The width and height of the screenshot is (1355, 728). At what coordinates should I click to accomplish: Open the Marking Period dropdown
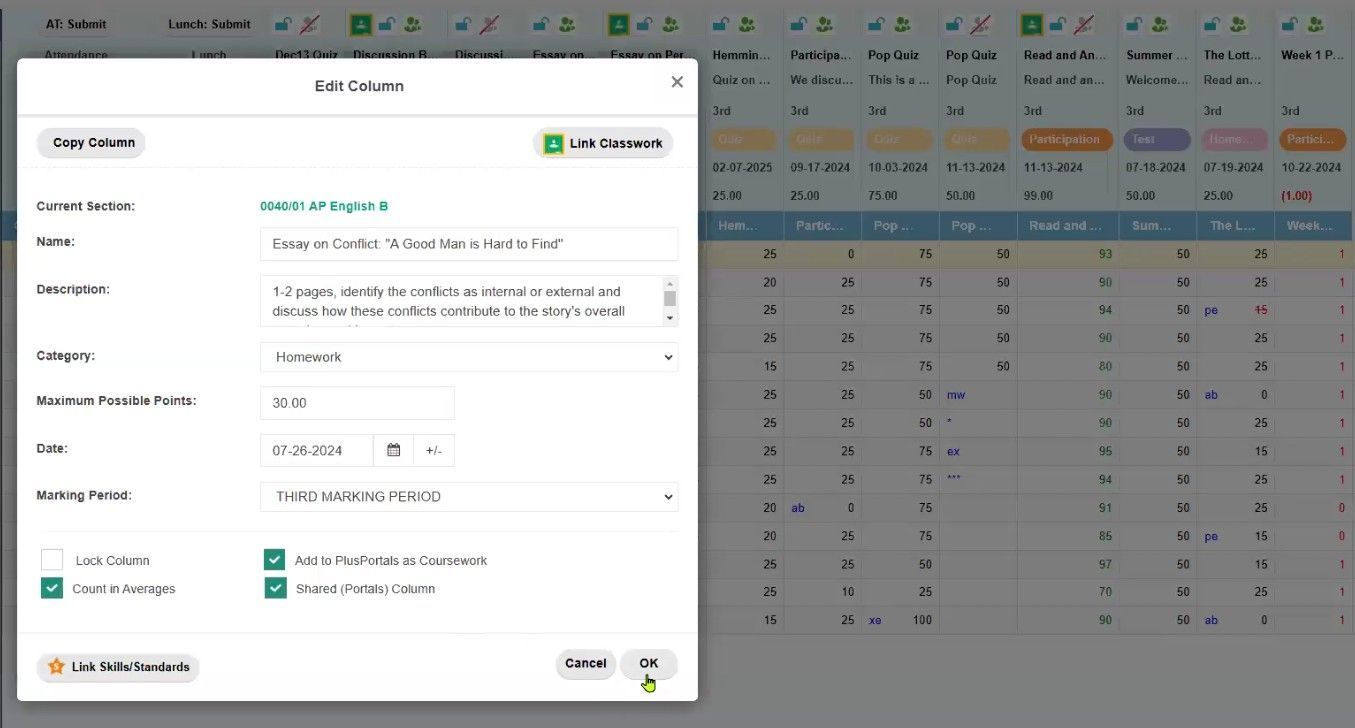coord(468,496)
